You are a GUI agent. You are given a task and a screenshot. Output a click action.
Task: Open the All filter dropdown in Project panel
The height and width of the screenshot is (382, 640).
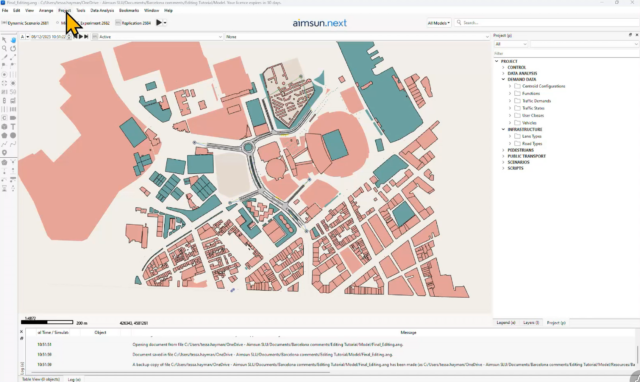pyautogui.click(x=511, y=44)
